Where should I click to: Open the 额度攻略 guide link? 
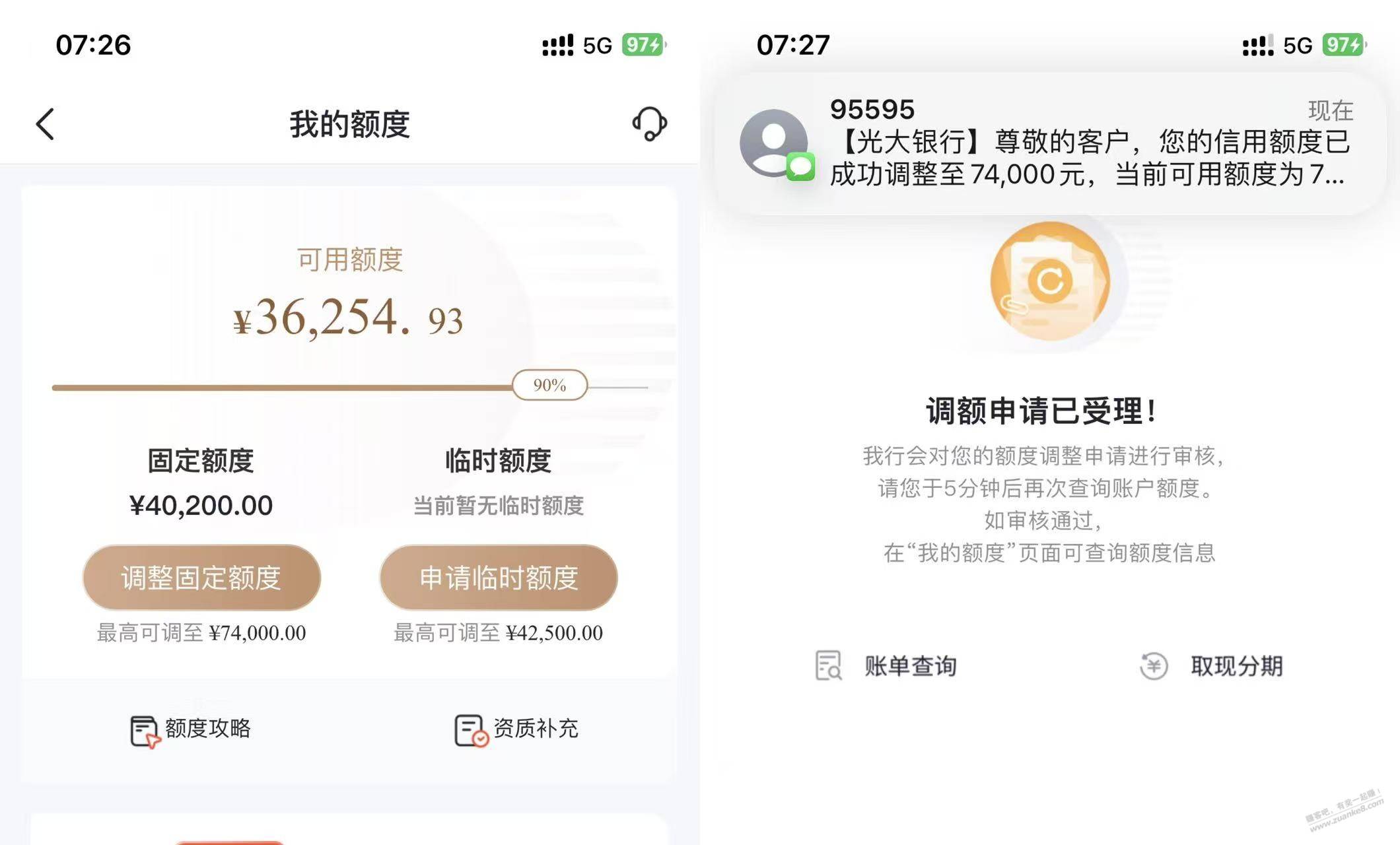coord(207,728)
